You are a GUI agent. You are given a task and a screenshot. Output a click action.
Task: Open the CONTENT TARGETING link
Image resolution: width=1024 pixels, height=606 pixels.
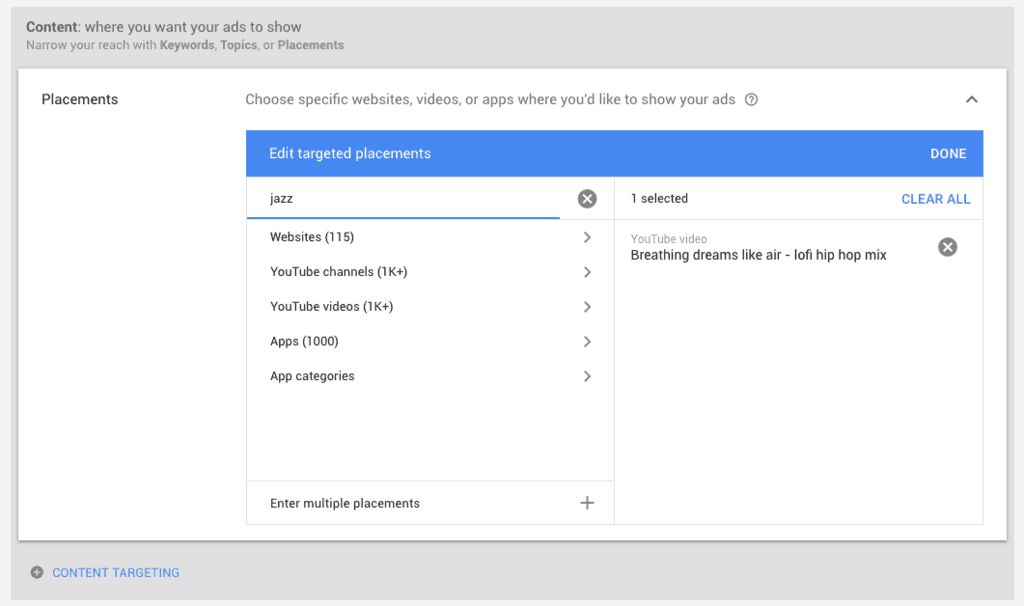pyautogui.click(x=116, y=573)
